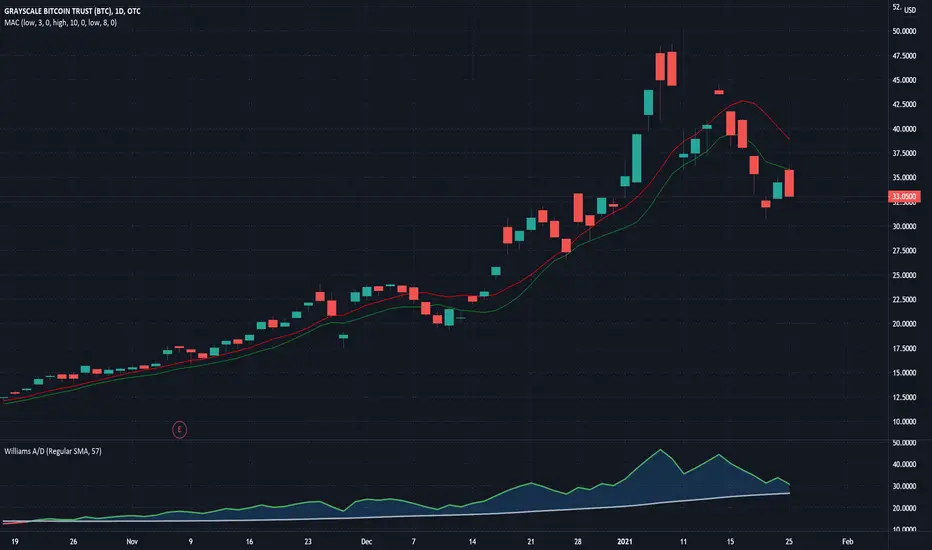932x550 pixels.
Task: Click the 23 date label on time axis
Action: (x=308, y=541)
